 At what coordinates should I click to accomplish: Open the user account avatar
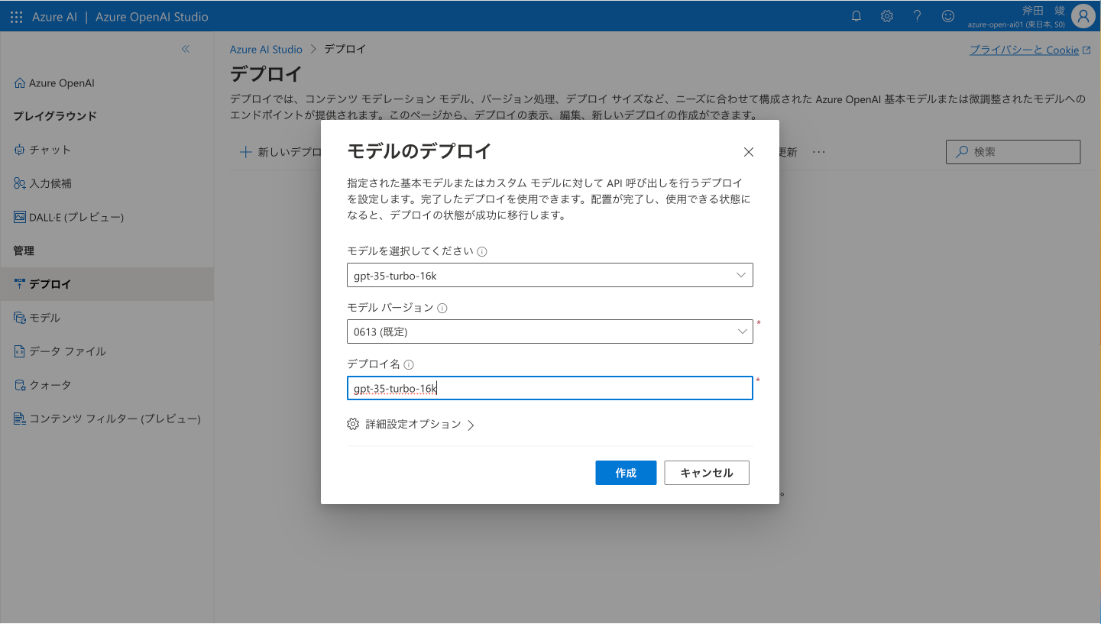[x=1083, y=16]
